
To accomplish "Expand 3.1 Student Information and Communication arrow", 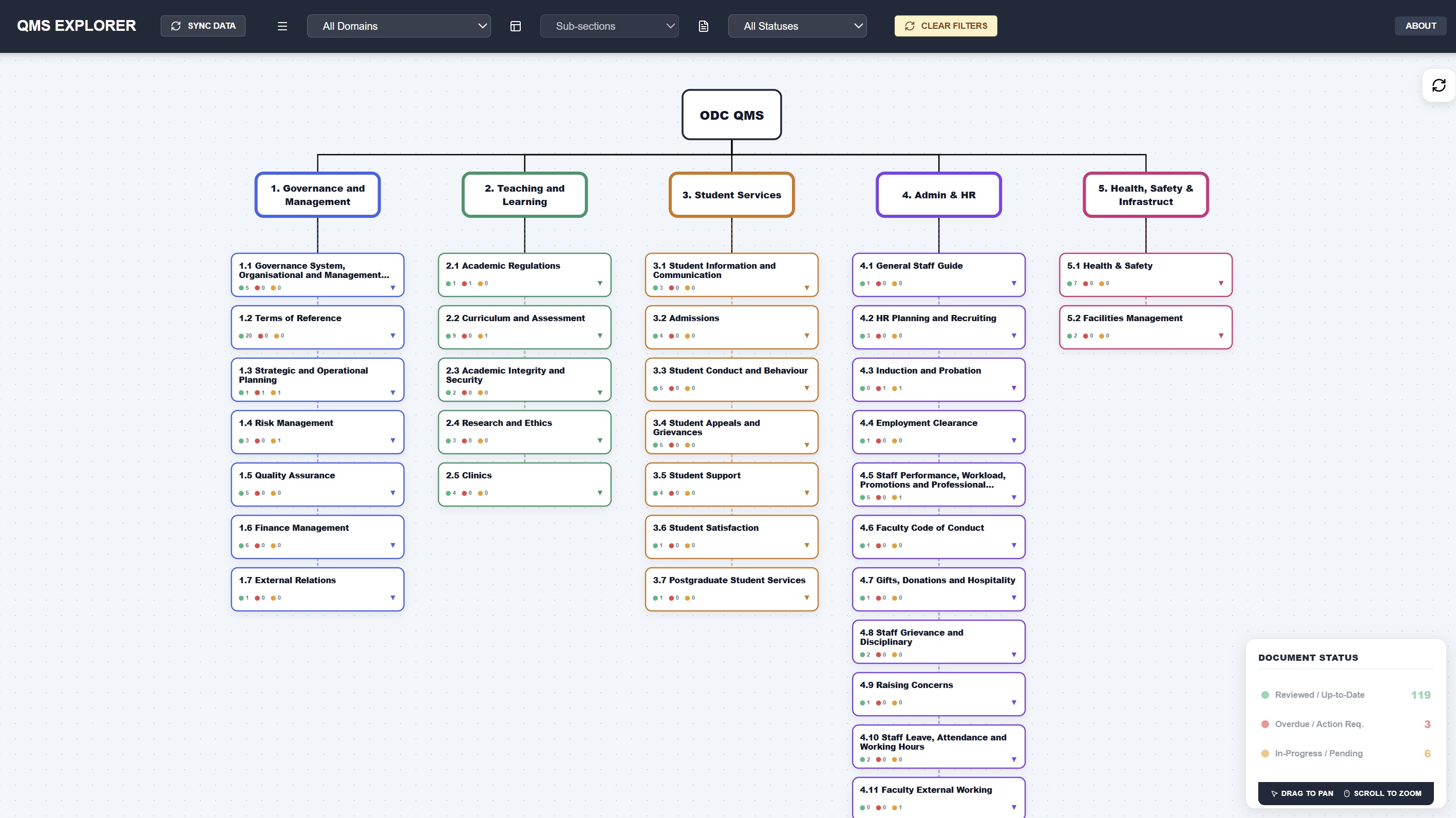I will (806, 288).
